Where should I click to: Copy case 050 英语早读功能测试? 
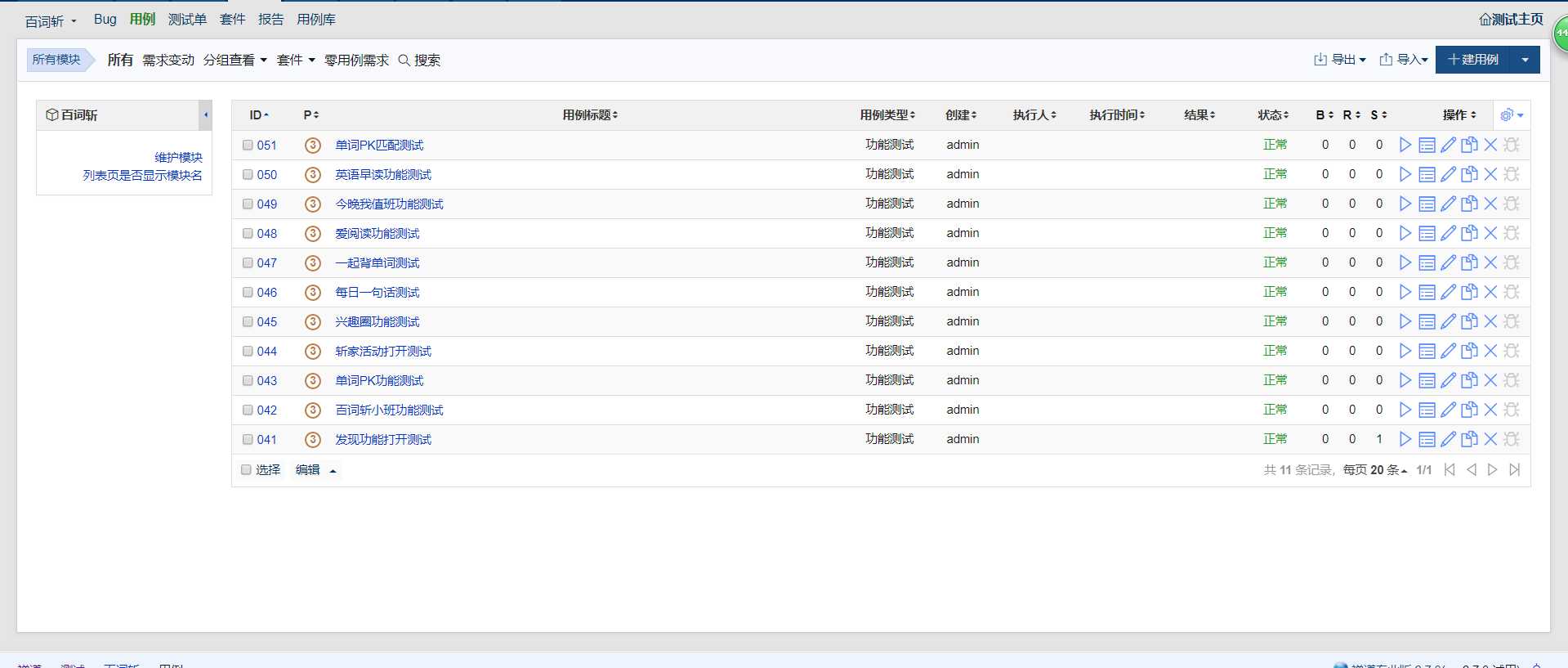1469,174
